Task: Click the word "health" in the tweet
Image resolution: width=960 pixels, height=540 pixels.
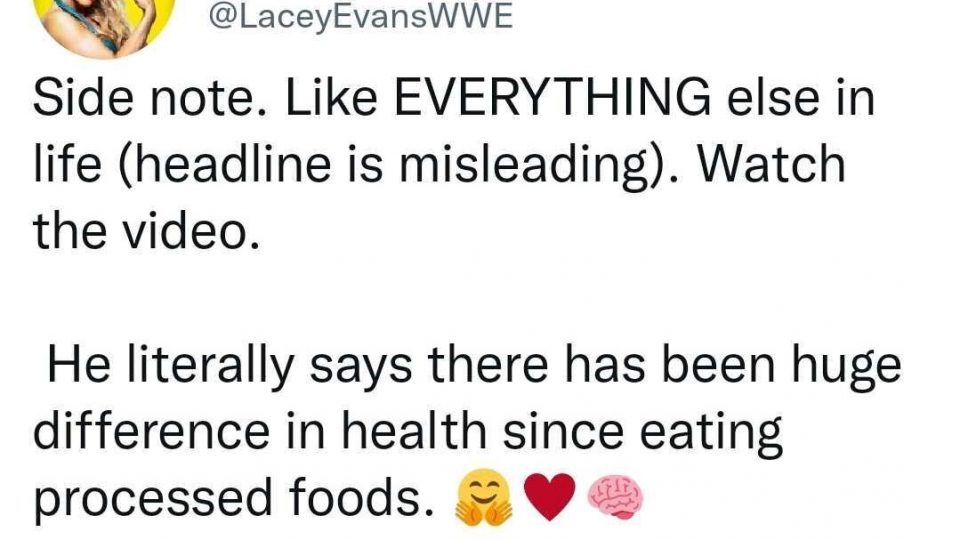Action: tap(413, 431)
